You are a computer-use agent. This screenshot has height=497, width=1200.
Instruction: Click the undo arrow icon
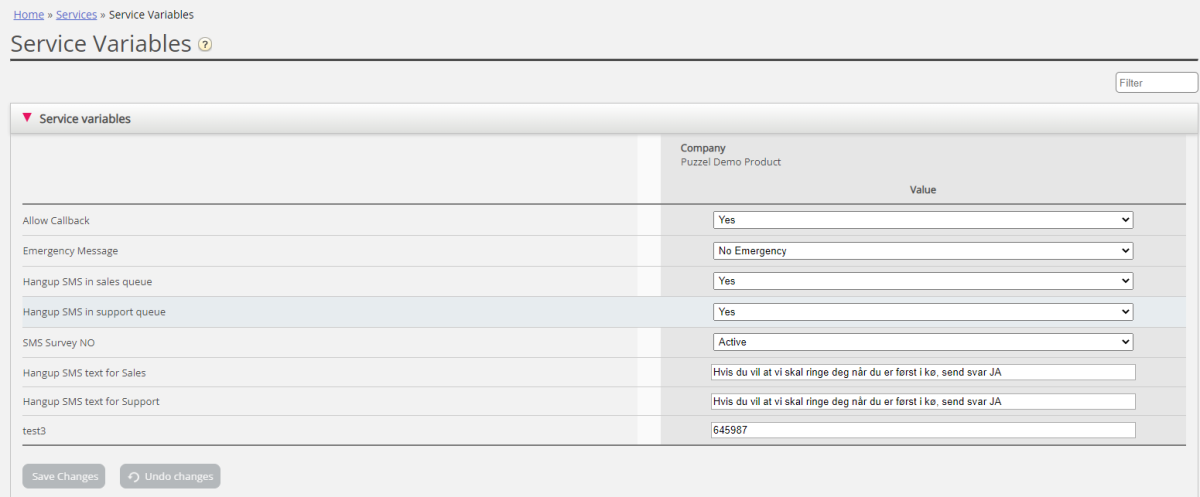click(134, 477)
